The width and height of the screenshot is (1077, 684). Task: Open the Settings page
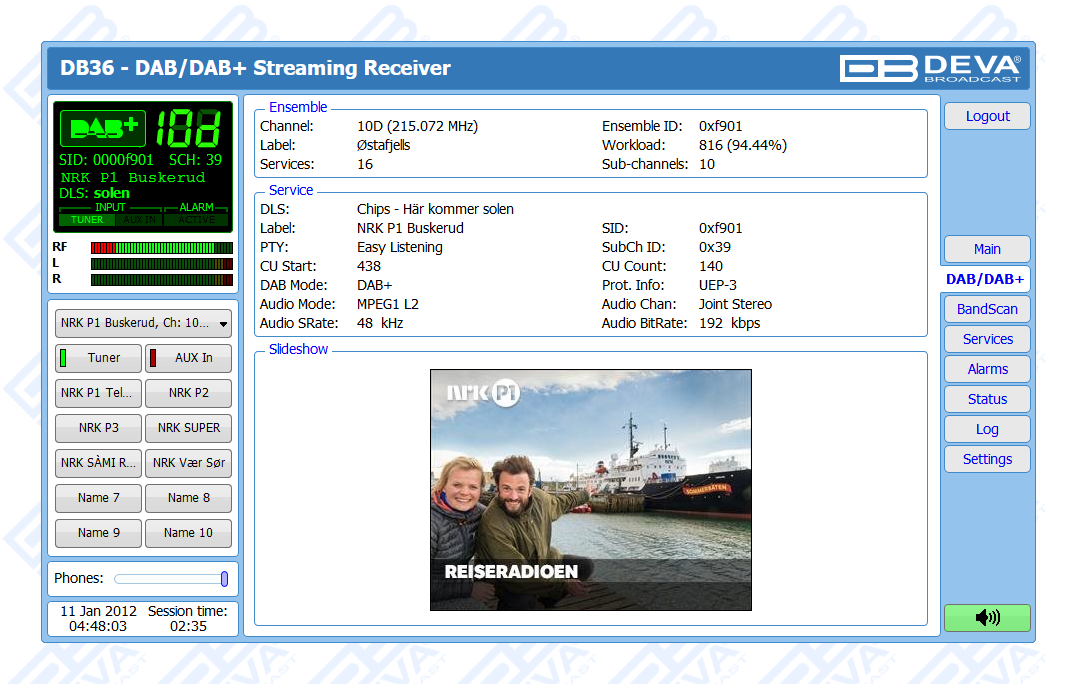point(986,459)
